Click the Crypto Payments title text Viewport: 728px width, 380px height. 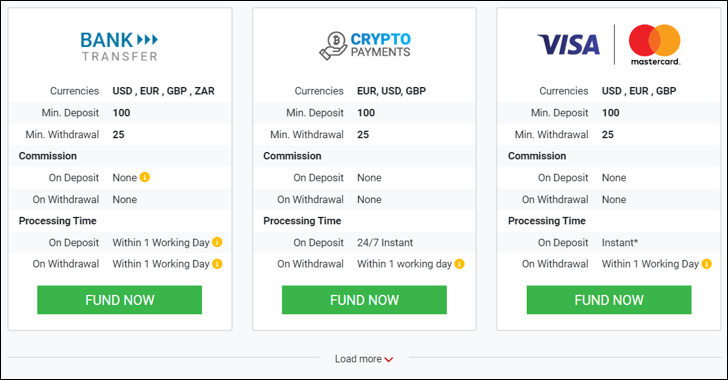pos(380,45)
